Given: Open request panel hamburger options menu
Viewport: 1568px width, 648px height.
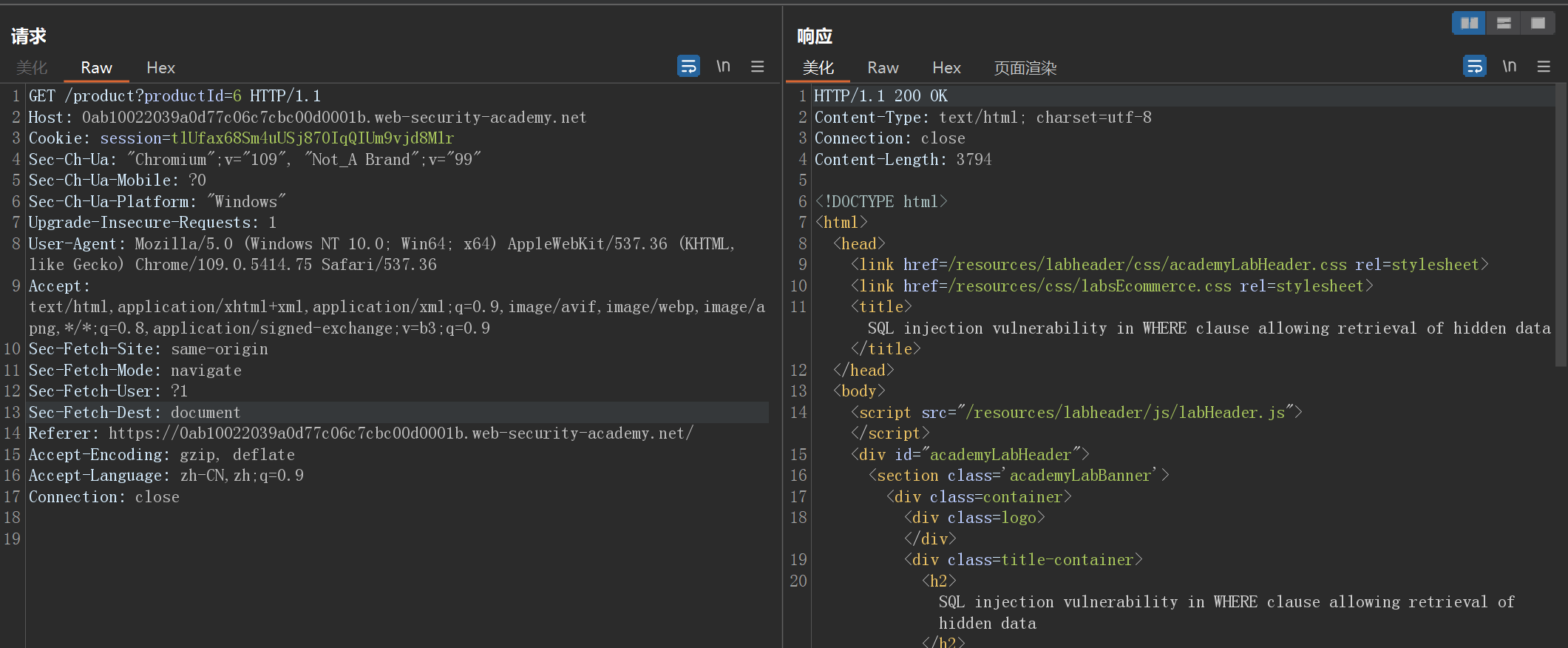Looking at the screenshot, I should tap(758, 67).
